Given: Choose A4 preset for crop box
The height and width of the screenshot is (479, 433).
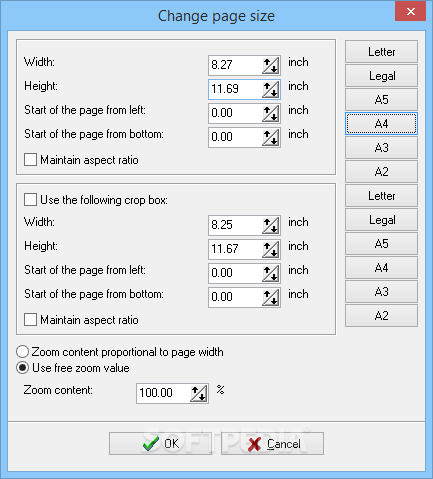Looking at the screenshot, I should pyautogui.click(x=381, y=268).
